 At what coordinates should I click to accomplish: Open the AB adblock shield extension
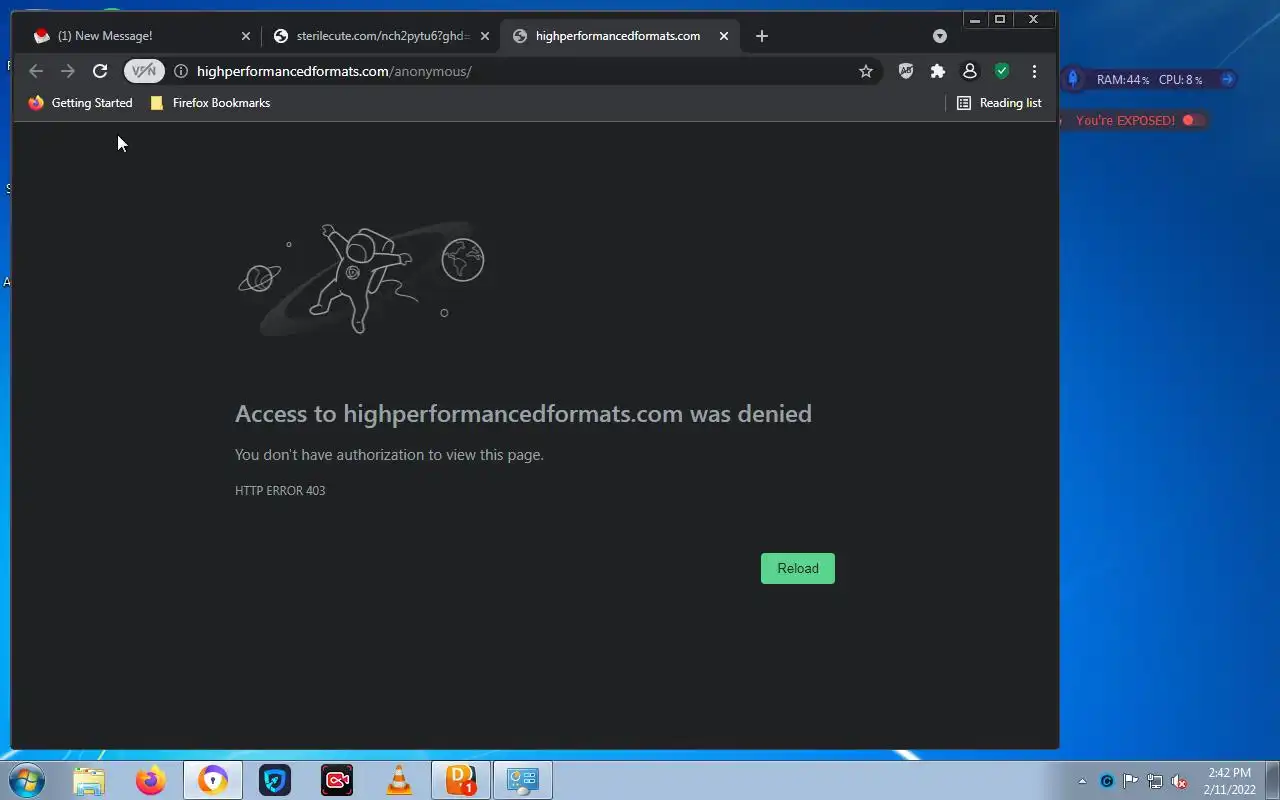906,71
